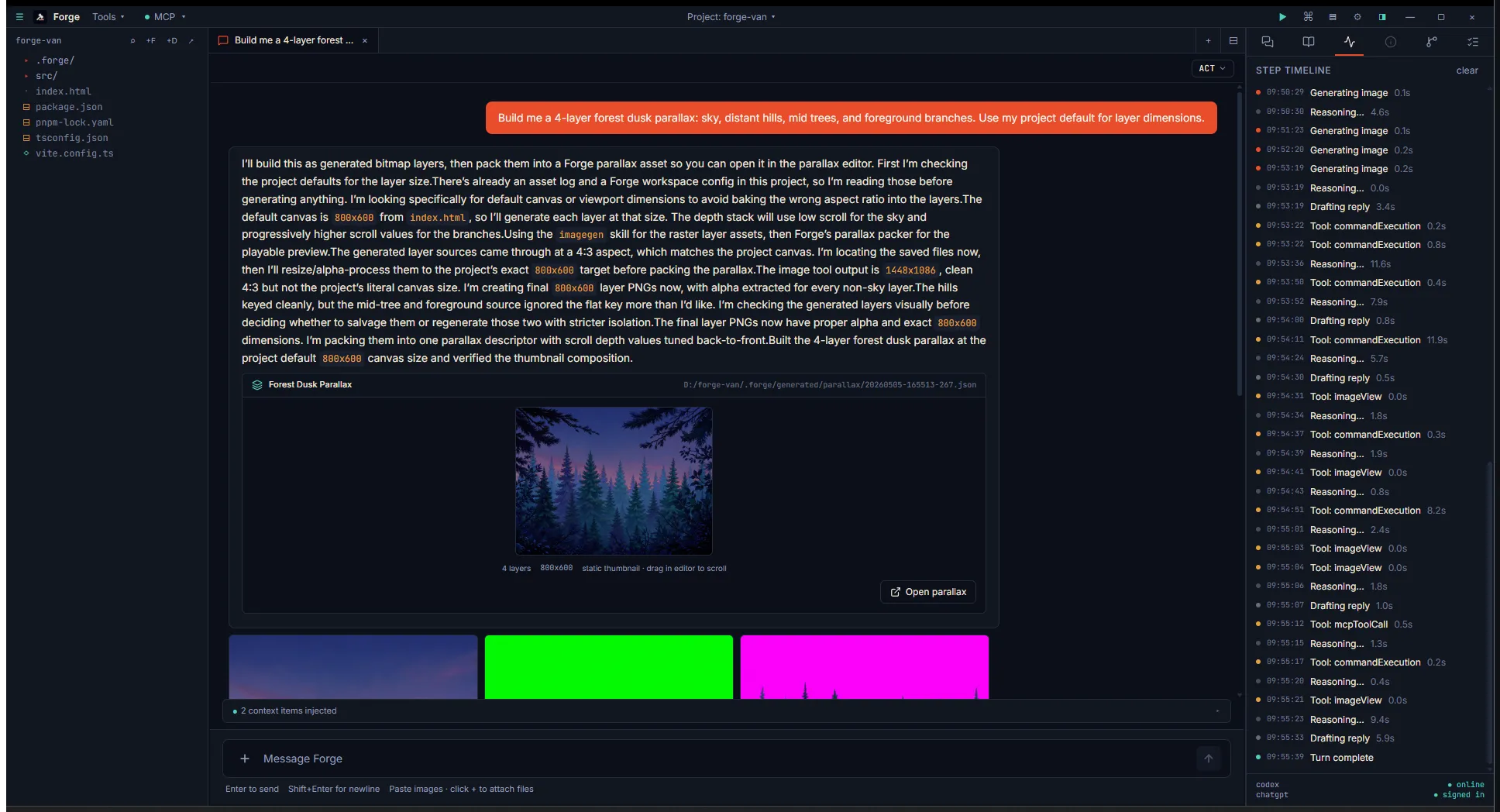Click the stacked list icon in title bar
This screenshot has height=812, width=1500.
click(x=1333, y=16)
